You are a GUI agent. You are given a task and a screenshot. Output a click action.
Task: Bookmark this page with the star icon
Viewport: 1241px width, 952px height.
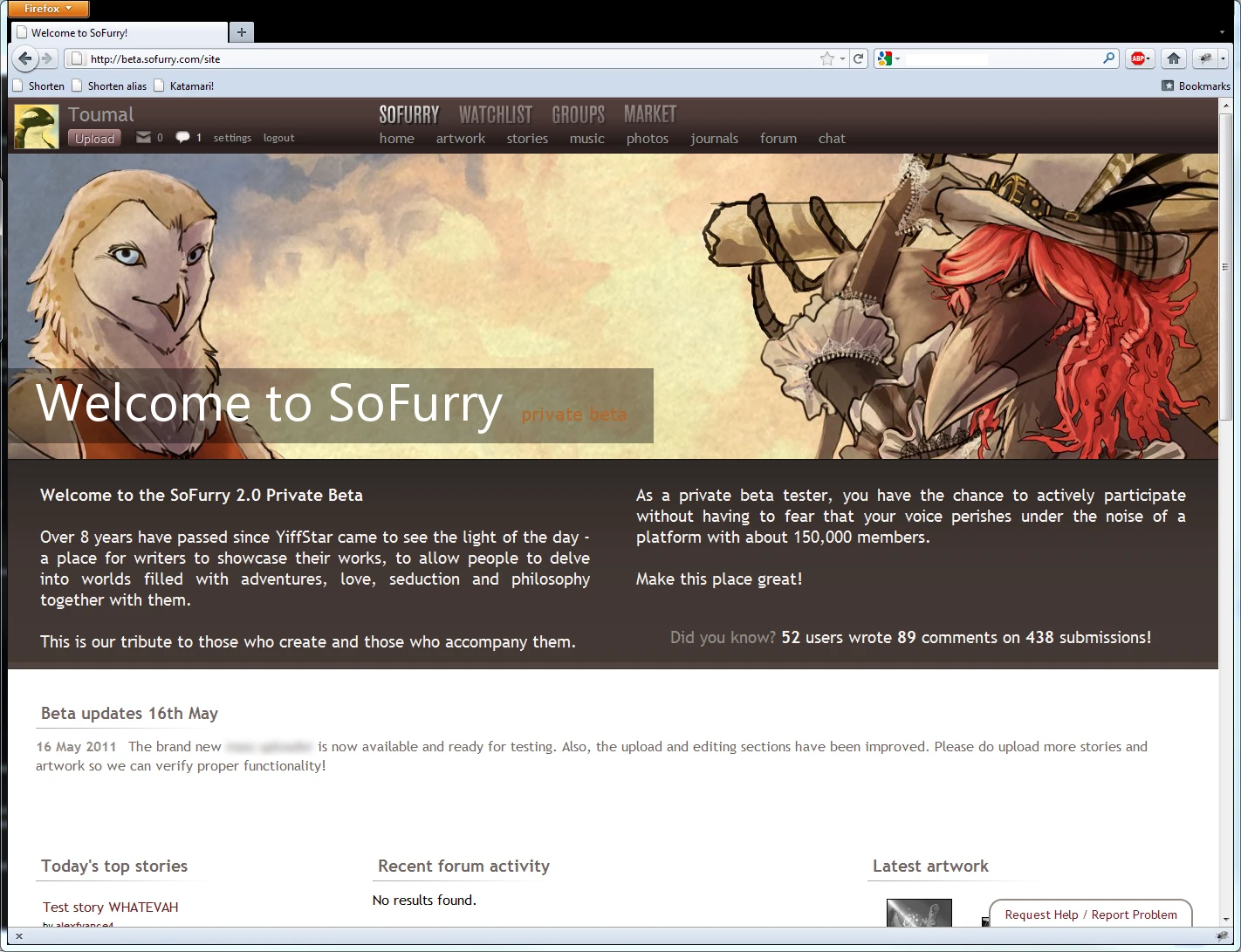tap(827, 58)
